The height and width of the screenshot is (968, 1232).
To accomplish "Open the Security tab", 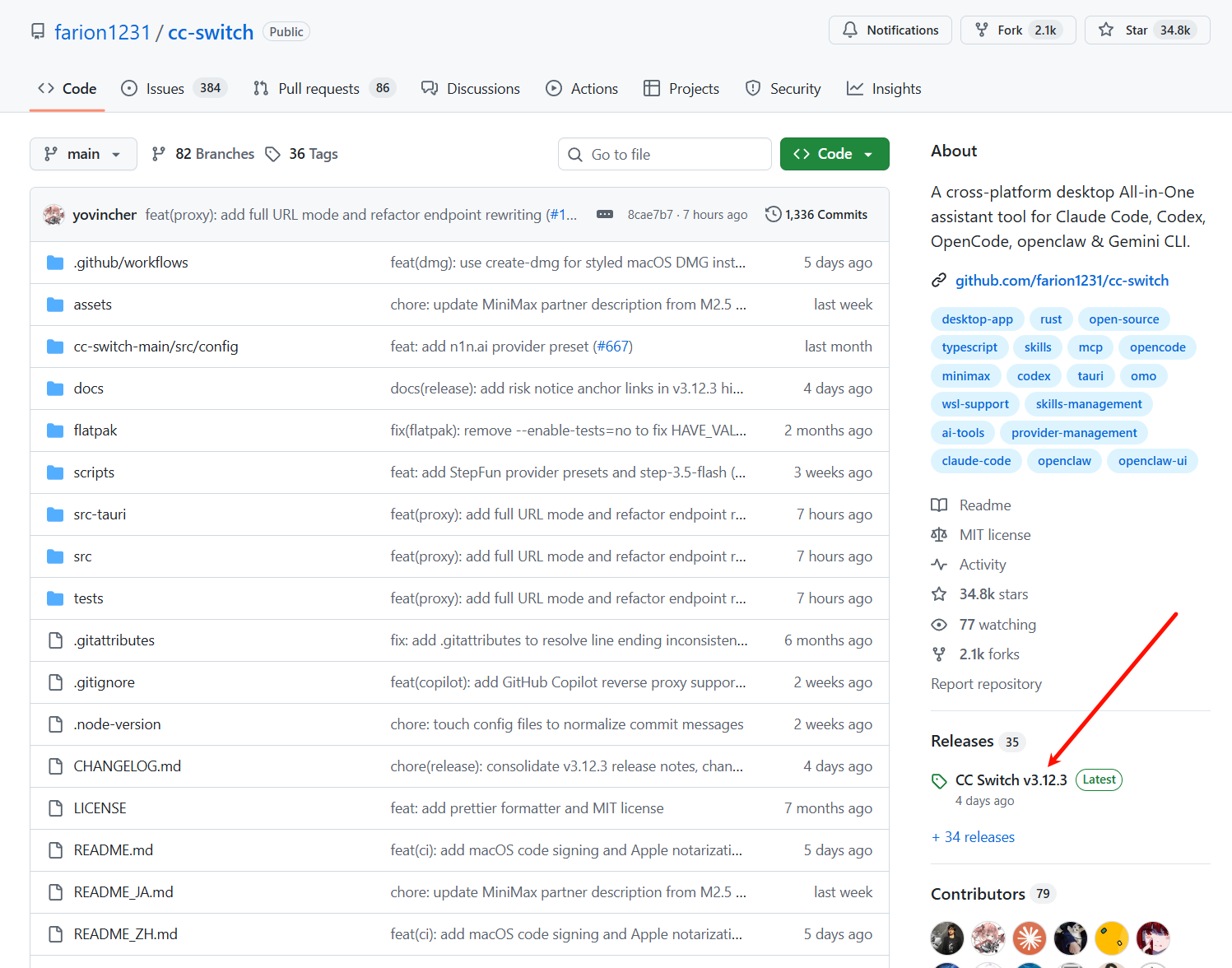I will (783, 88).
